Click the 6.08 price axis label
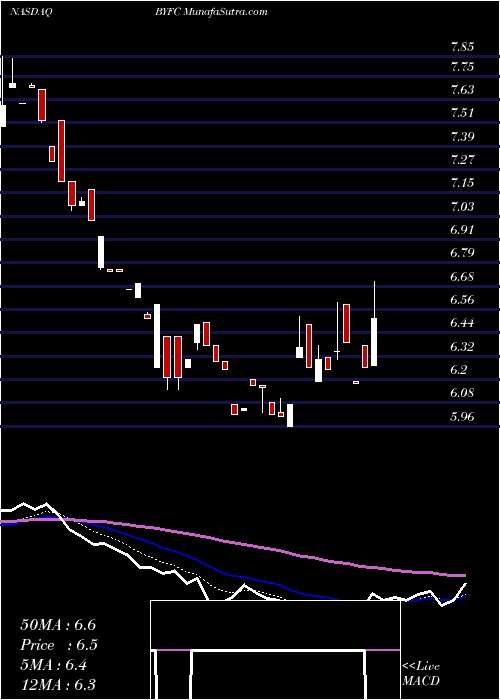Screen dimensions: 500x700 pyautogui.click(x=462, y=393)
